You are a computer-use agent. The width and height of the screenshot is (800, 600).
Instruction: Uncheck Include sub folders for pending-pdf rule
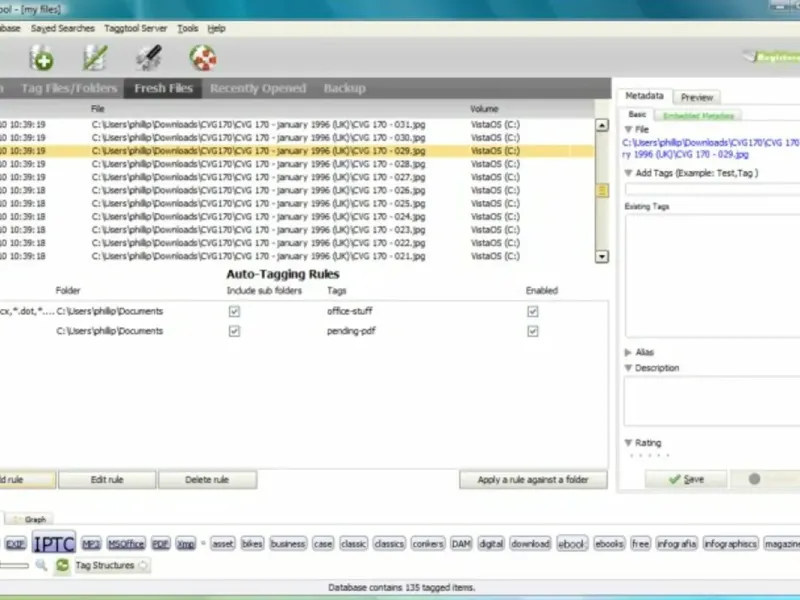tap(234, 331)
